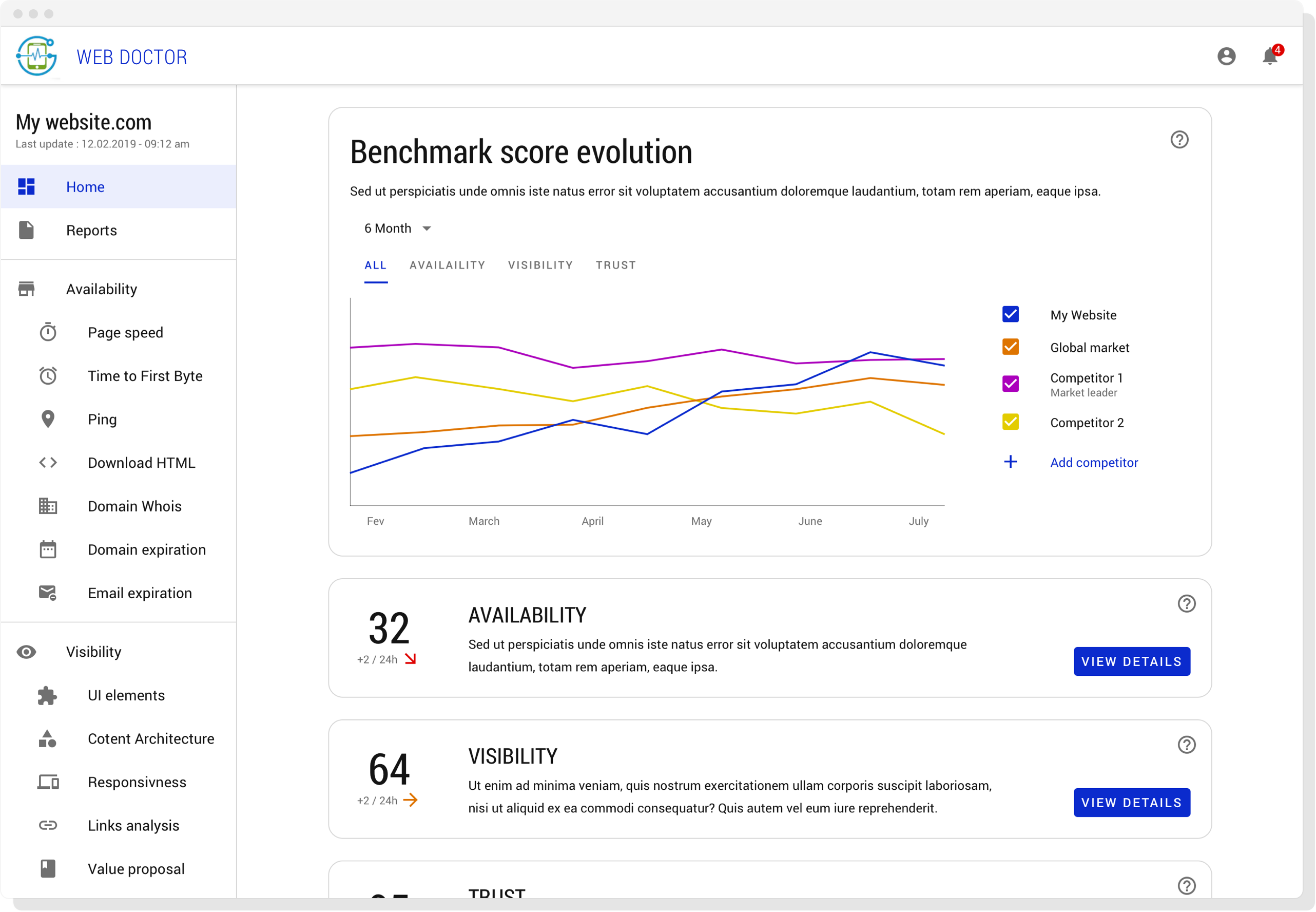Click the Add competitor link
The image size is (1316, 912).
coord(1094,462)
